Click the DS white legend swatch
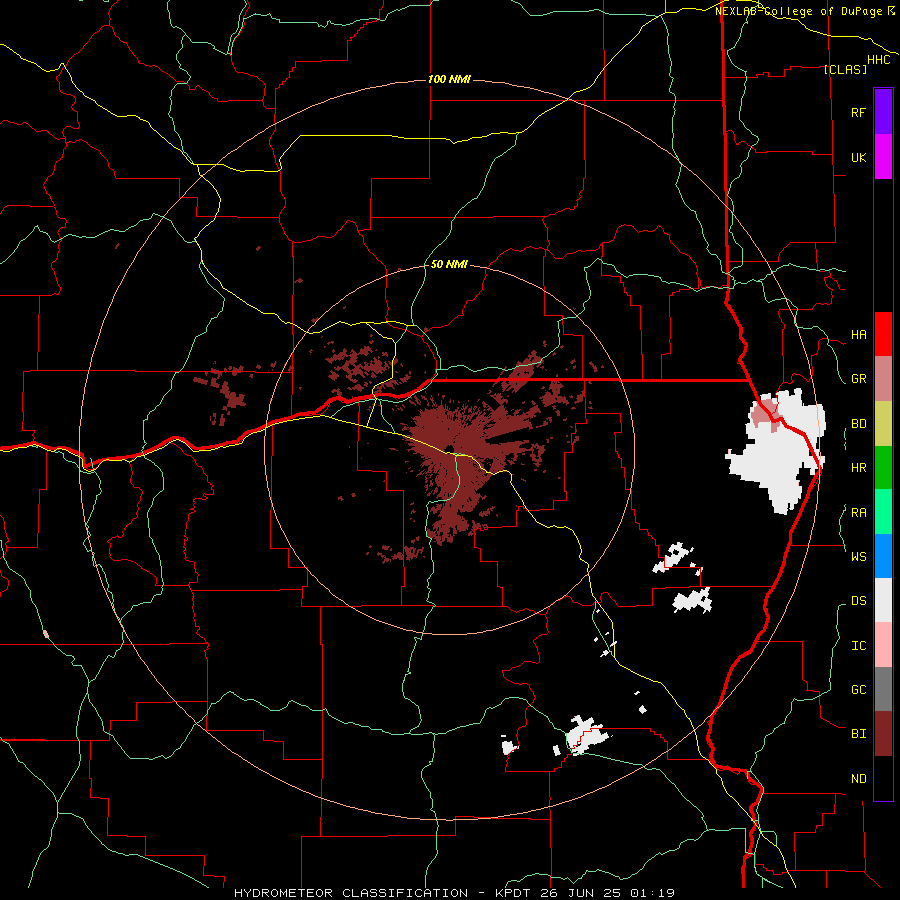The height and width of the screenshot is (900, 900). pyautogui.click(x=883, y=600)
